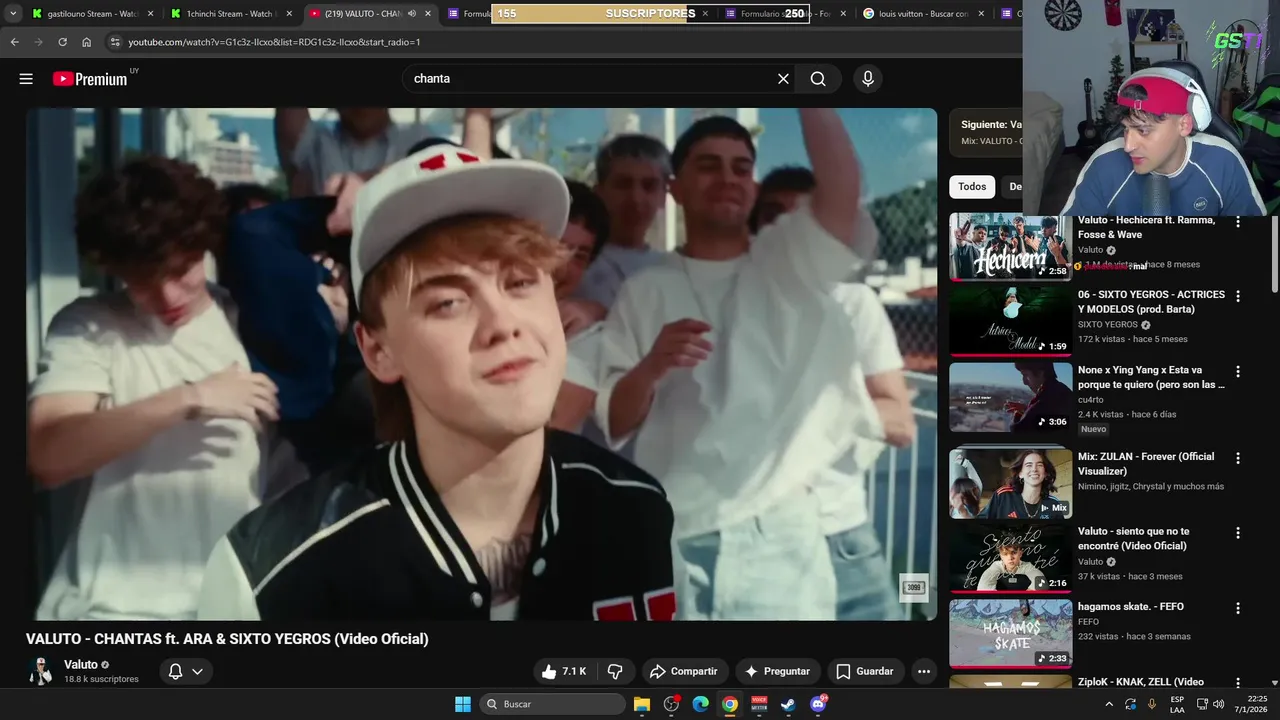The height and width of the screenshot is (720, 1280).
Task: Click inside the YouTube search field
Action: (x=590, y=79)
